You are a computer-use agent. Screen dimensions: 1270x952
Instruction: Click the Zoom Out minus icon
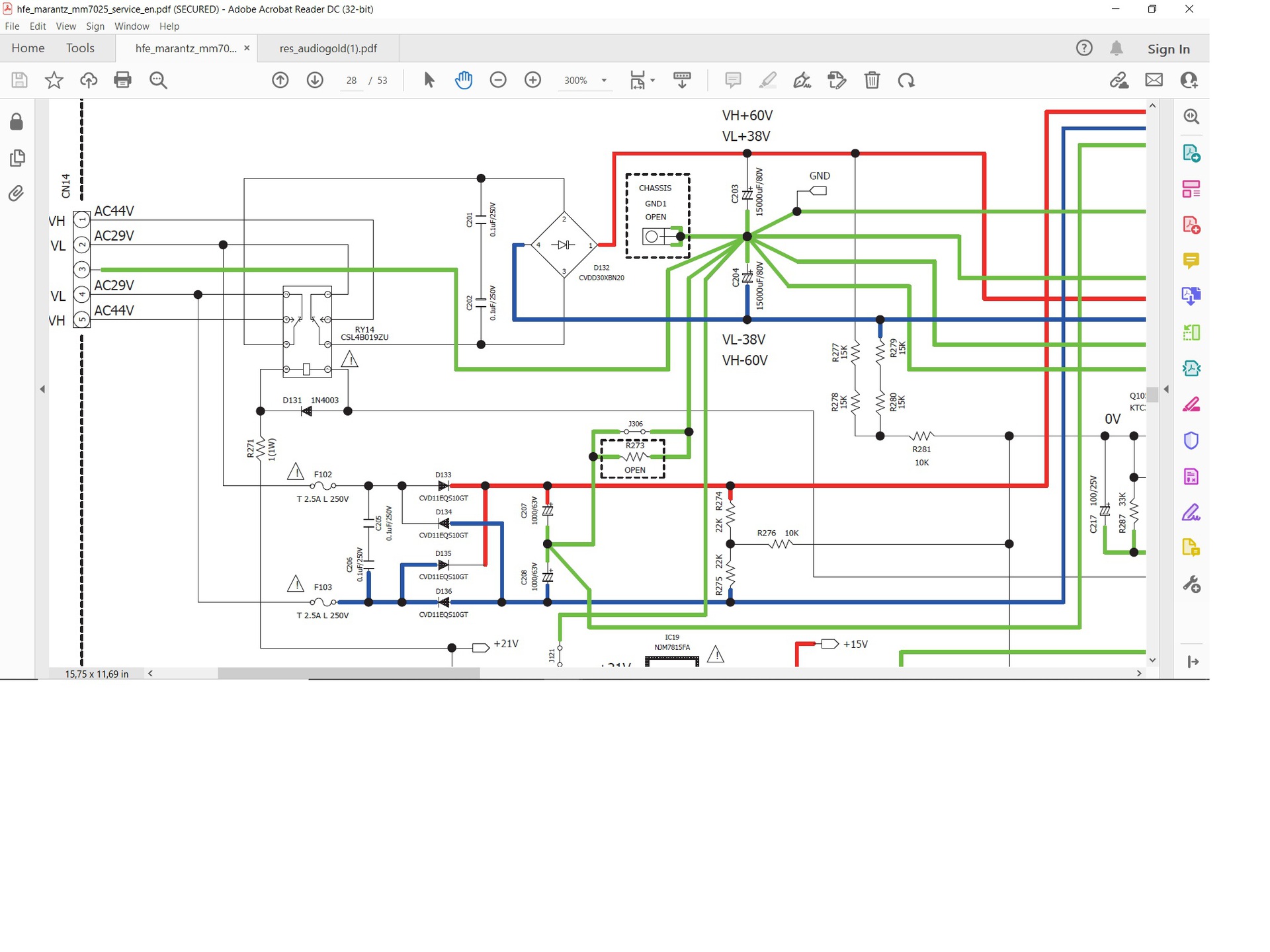[x=498, y=80]
